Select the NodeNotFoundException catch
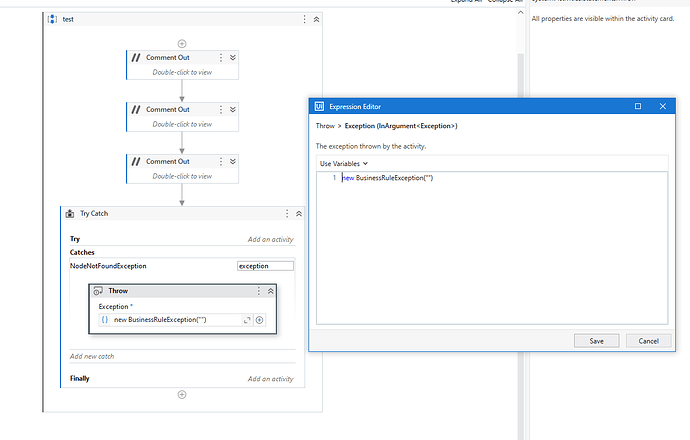 (x=108, y=266)
